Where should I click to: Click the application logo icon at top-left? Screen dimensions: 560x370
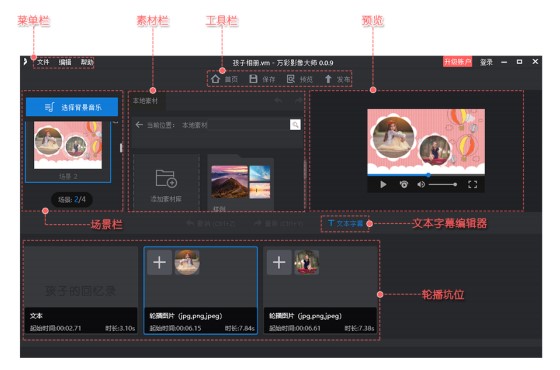25,62
